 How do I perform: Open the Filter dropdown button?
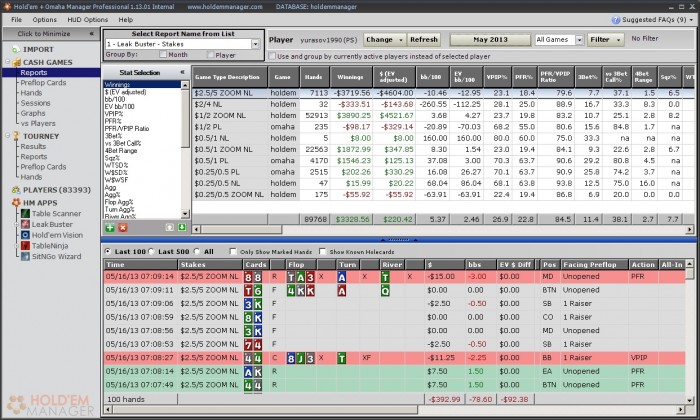[605, 40]
